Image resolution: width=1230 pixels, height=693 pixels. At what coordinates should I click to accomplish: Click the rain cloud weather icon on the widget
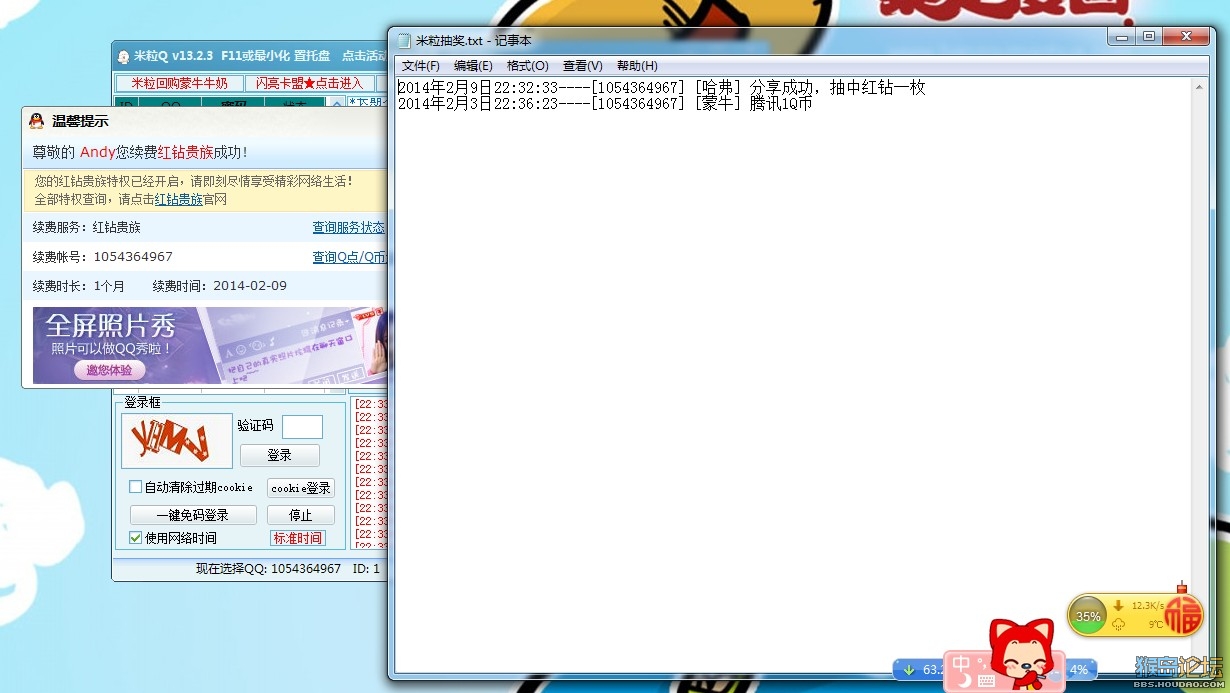pyautogui.click(x=1118, y=624)
